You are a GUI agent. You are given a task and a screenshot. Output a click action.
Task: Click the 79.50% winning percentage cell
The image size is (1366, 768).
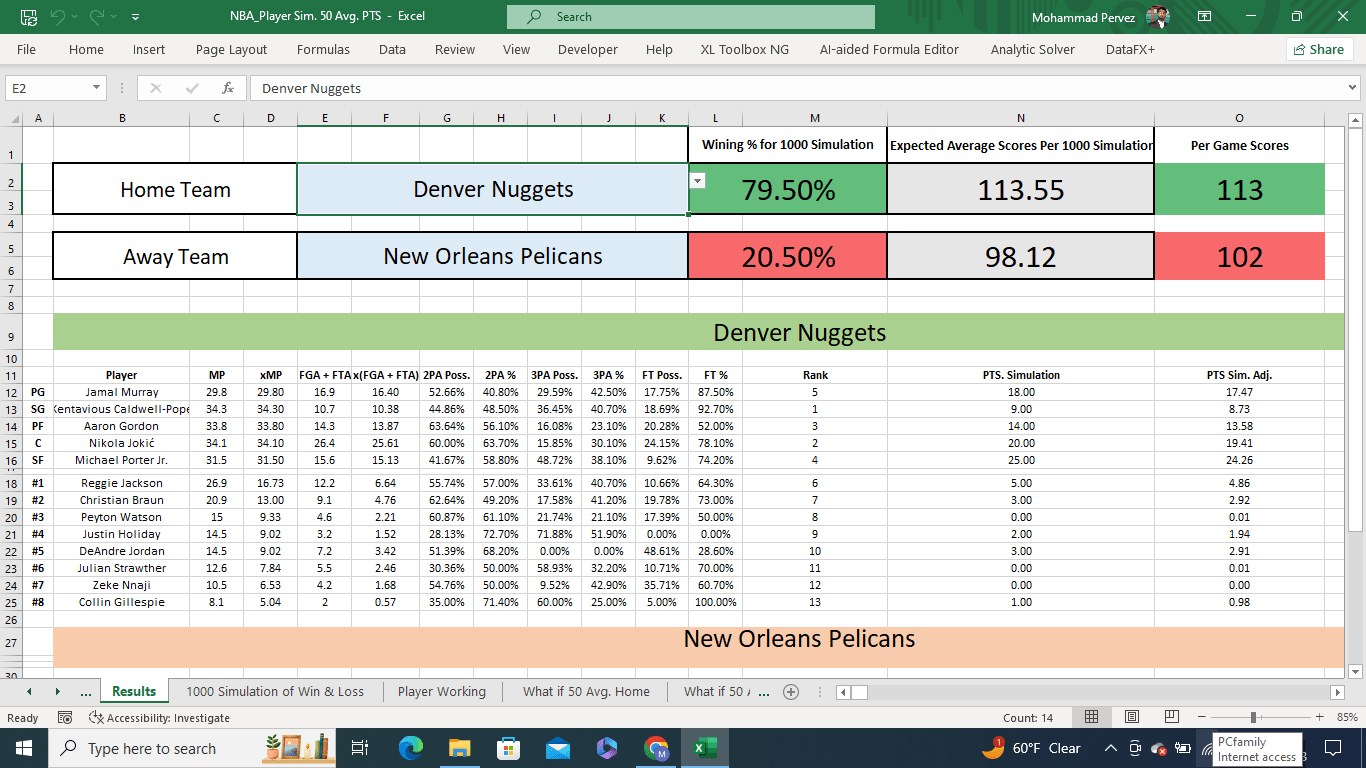788,189
